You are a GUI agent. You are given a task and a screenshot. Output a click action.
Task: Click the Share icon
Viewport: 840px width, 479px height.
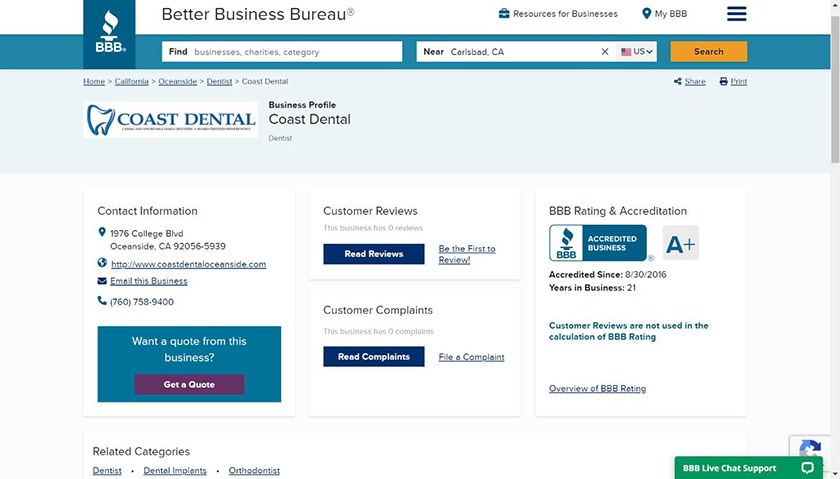(x=678, y=81)
